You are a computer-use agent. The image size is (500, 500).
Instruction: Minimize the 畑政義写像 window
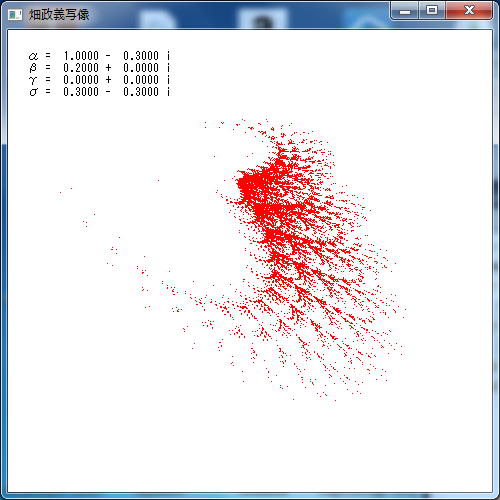[x=405, y=11]
